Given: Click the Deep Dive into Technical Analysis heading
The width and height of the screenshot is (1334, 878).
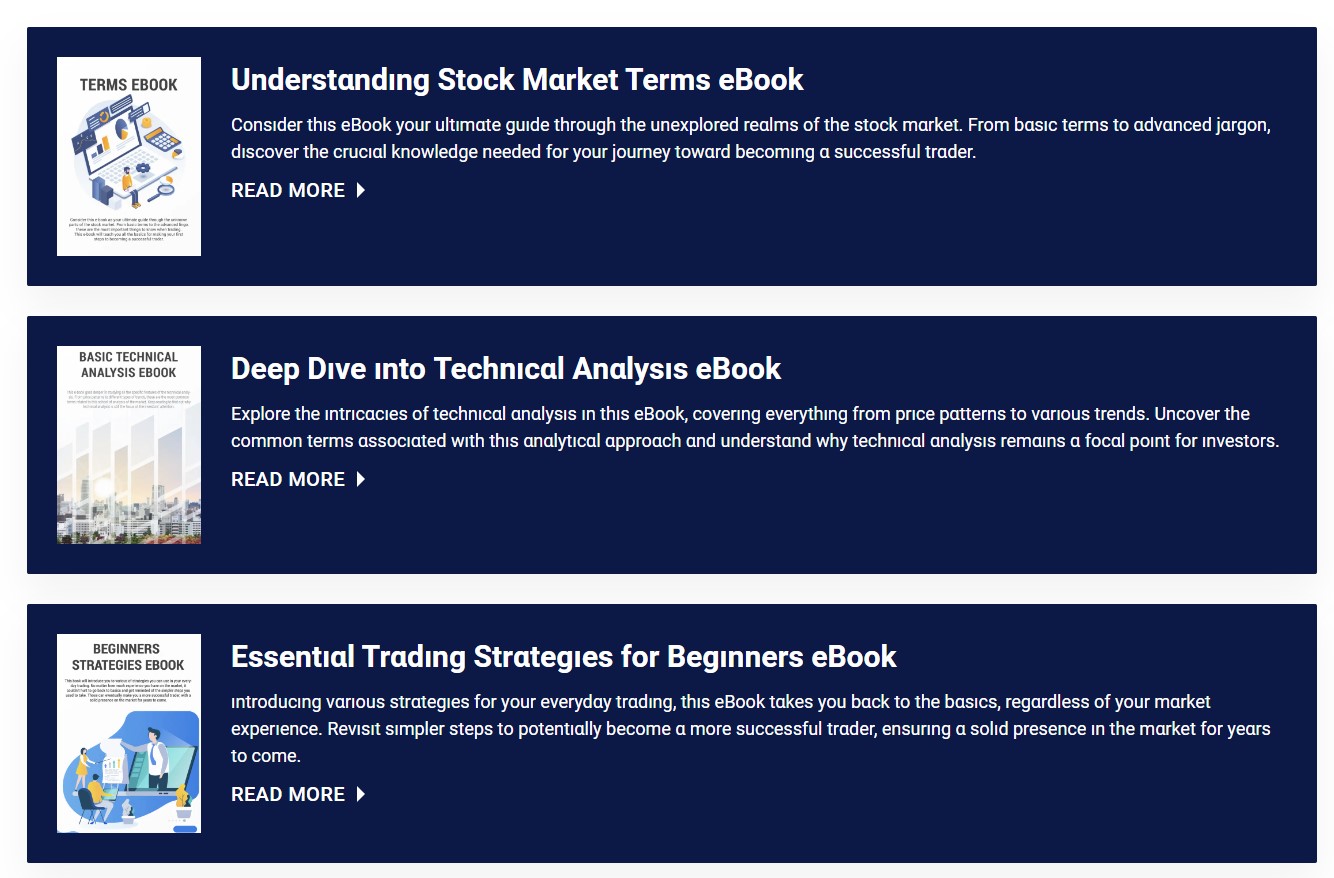Looking at the screenshot, I should point(506,369).
